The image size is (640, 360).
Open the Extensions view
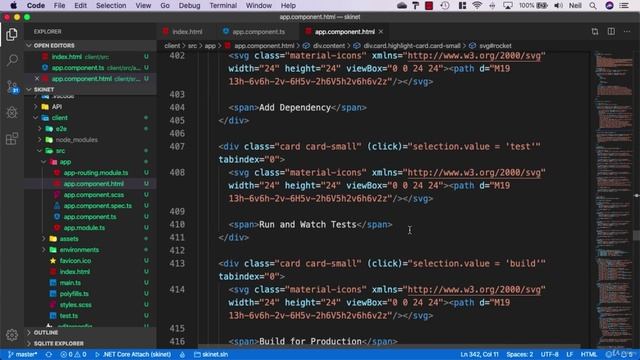click(11, 139)
